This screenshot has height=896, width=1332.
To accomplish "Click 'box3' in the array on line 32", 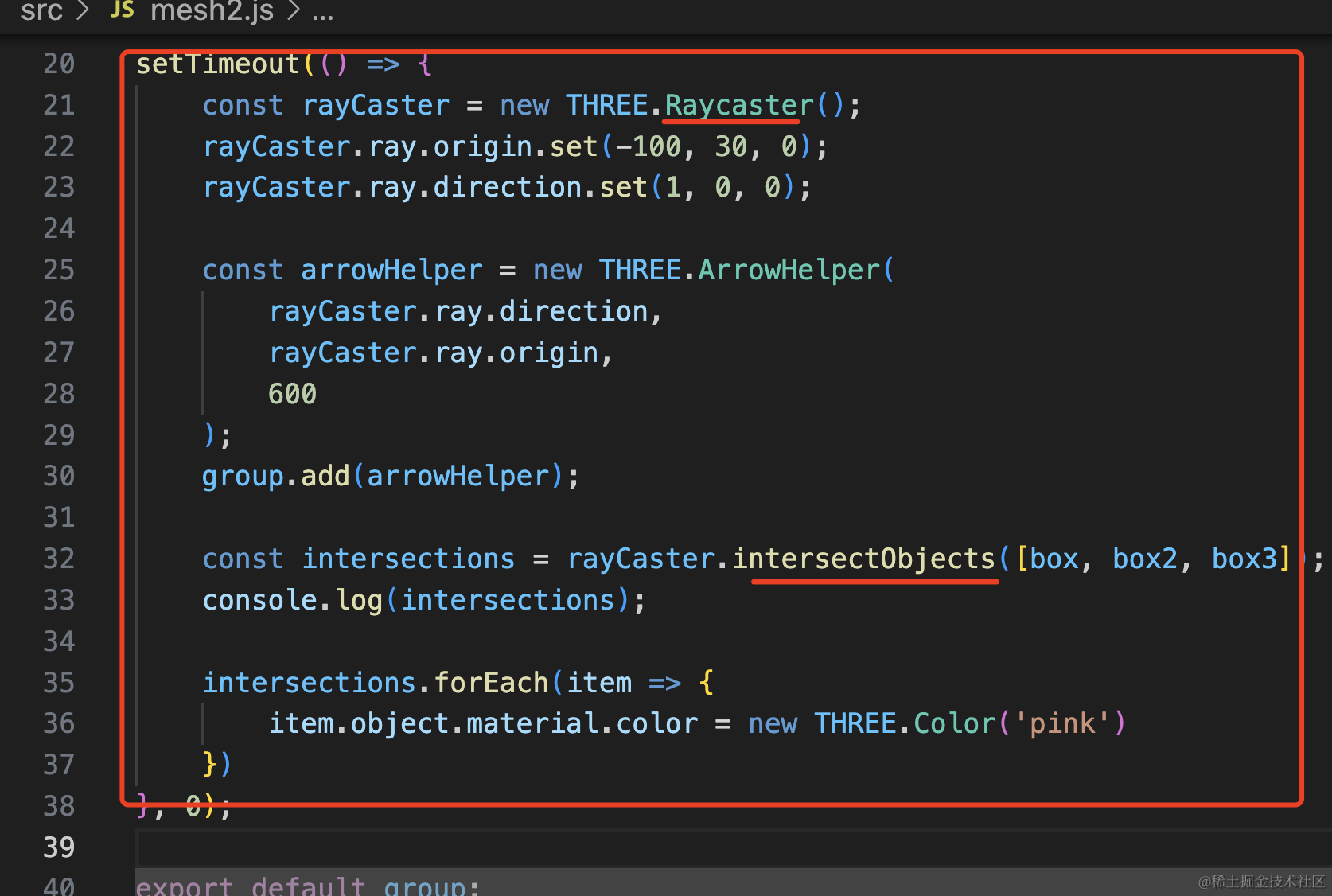I will pyautogui.click(x=1244, y=559).
